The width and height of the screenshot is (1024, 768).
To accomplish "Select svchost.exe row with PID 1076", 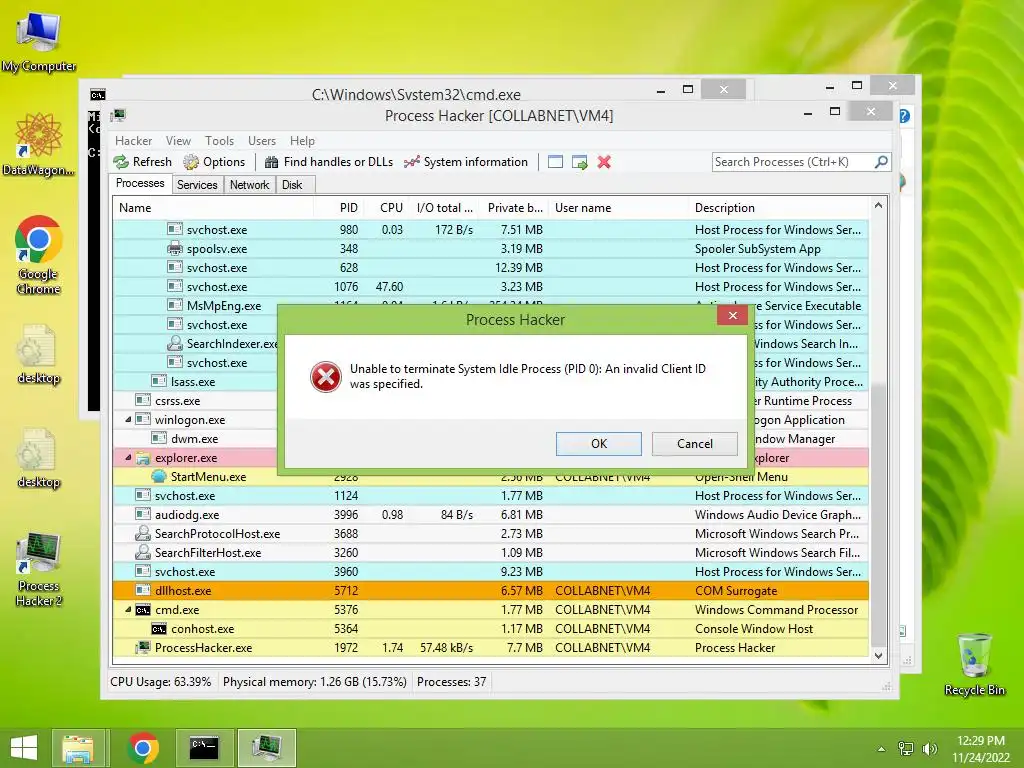I will pos(491,287).
